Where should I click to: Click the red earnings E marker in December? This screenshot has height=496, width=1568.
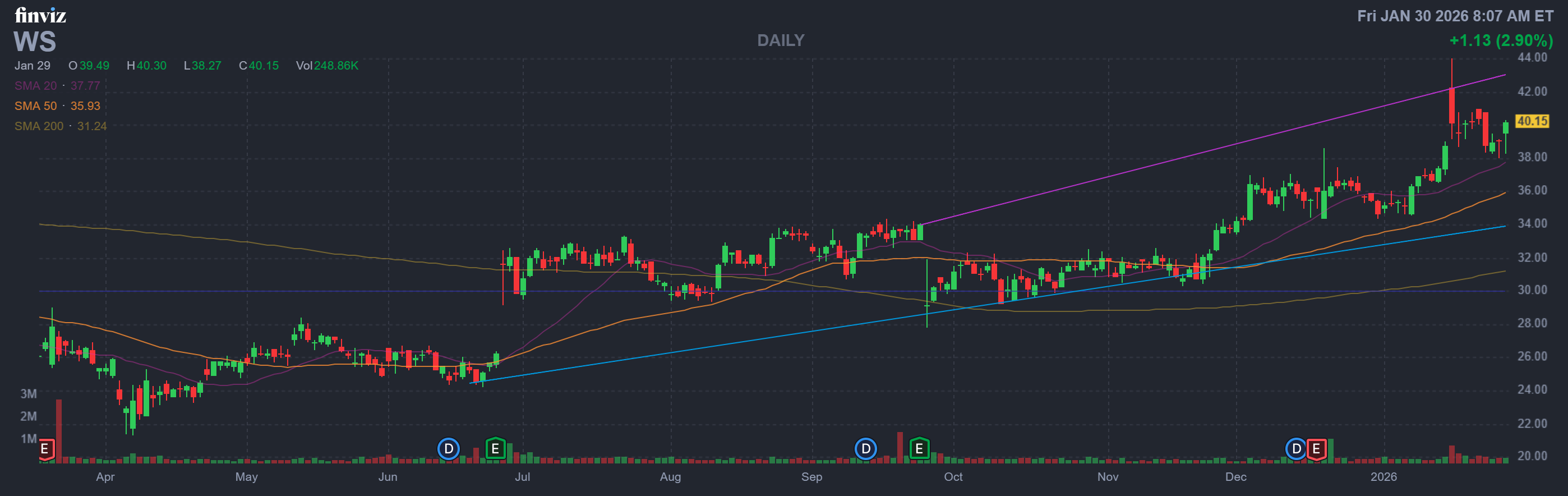click(x=1316, y=449)
